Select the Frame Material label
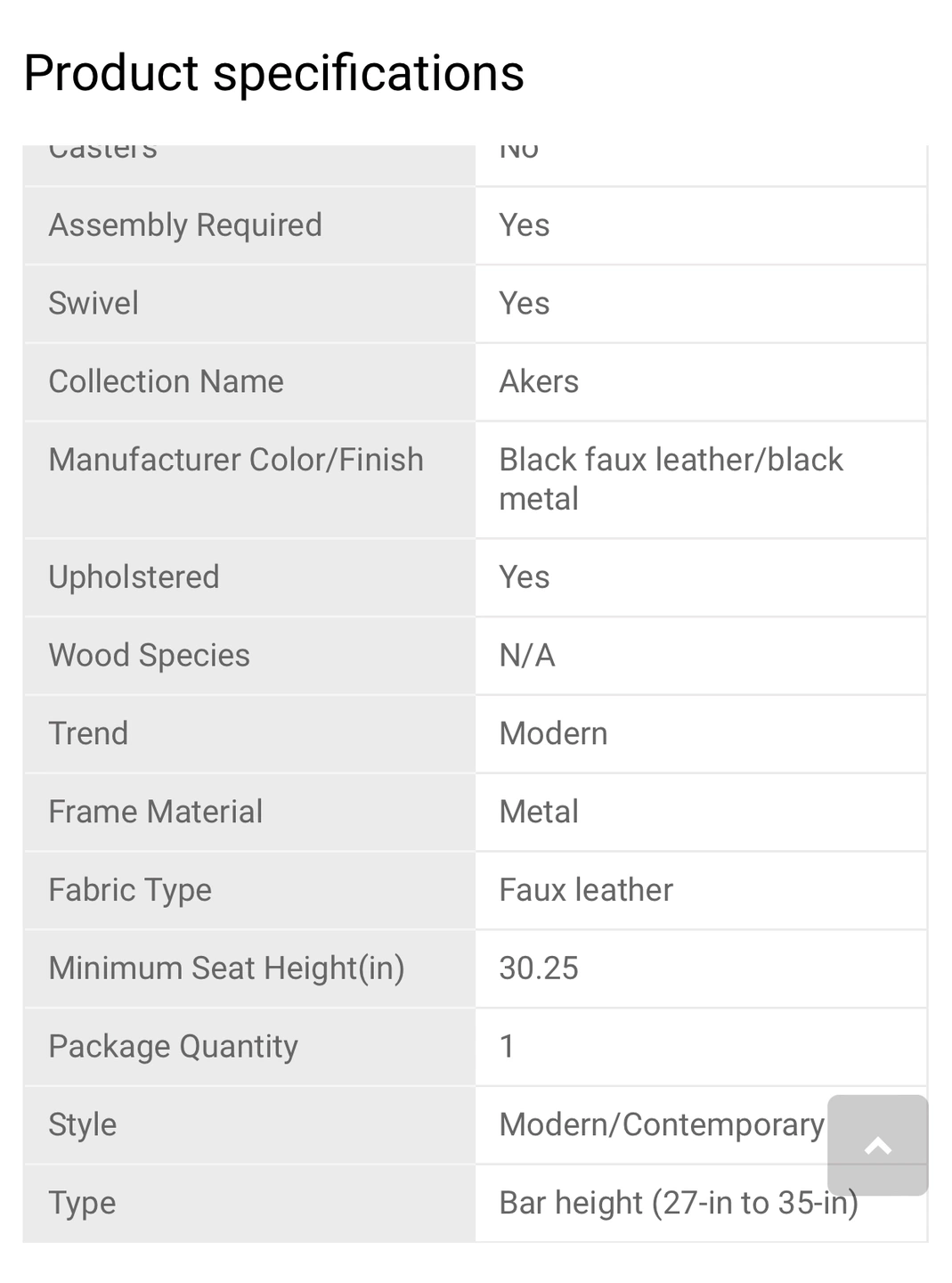 155,813
